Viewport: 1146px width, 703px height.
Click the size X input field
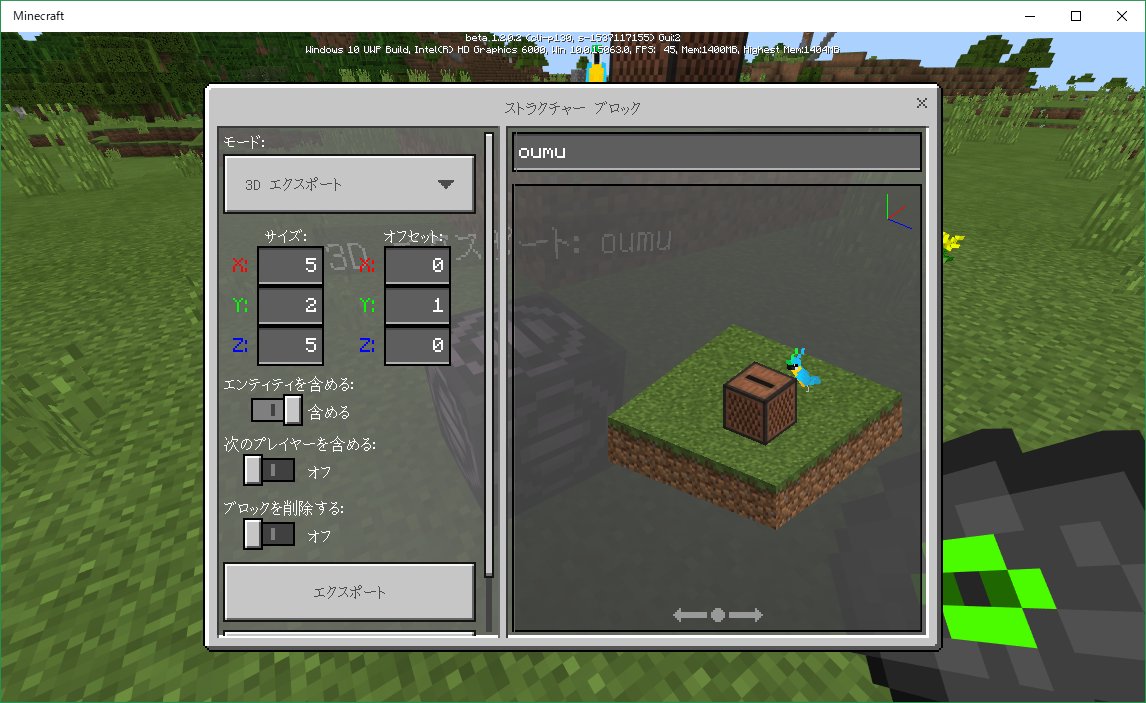[x=290, y=265]
